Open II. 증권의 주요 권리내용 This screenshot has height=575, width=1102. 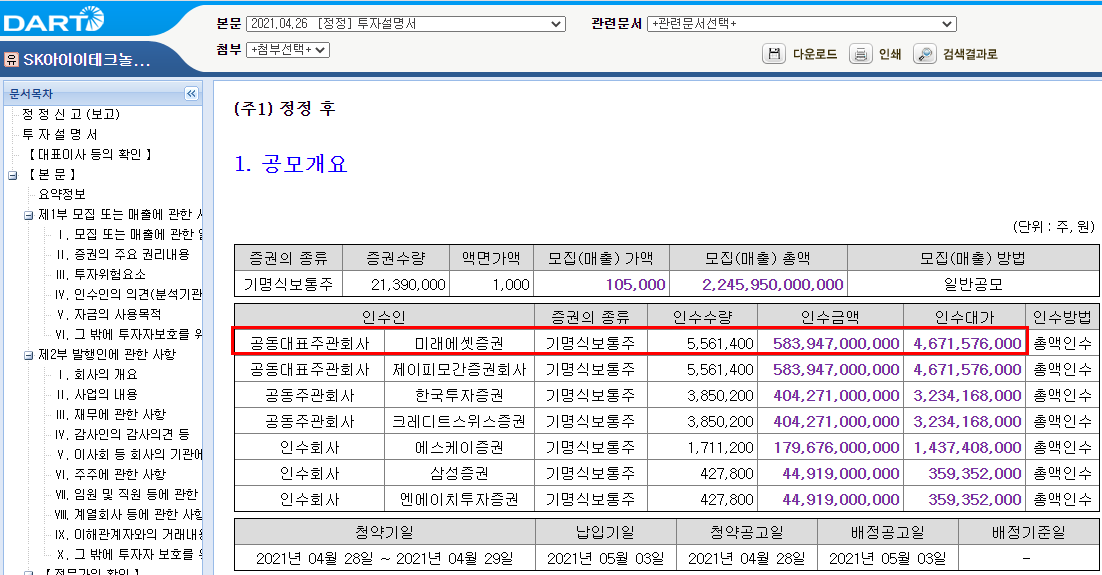coord(123,254)
